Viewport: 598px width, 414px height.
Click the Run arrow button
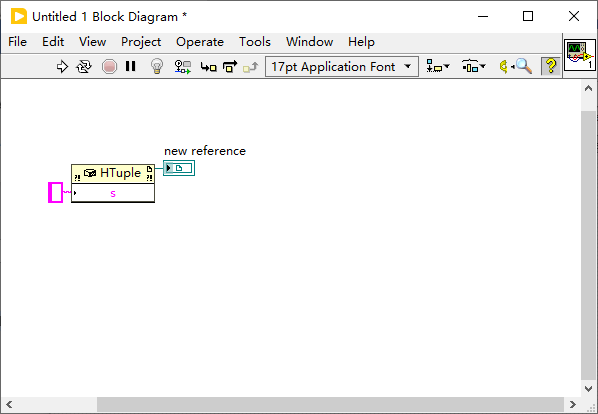point(62,67)
